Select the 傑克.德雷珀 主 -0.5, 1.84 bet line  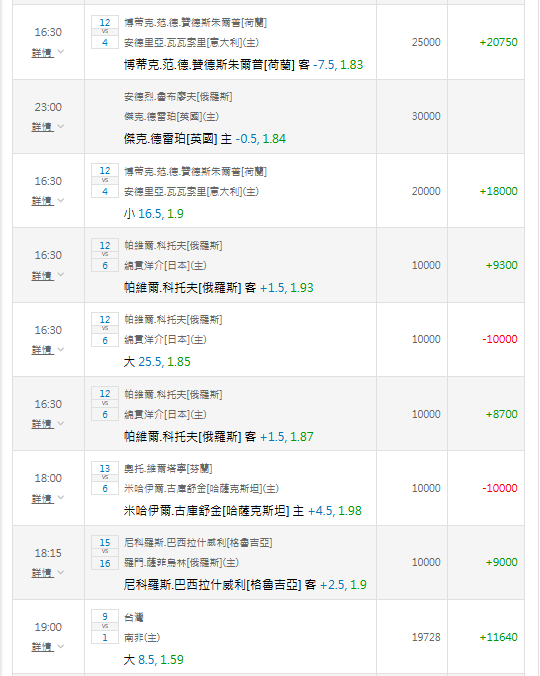pos(205,139)
